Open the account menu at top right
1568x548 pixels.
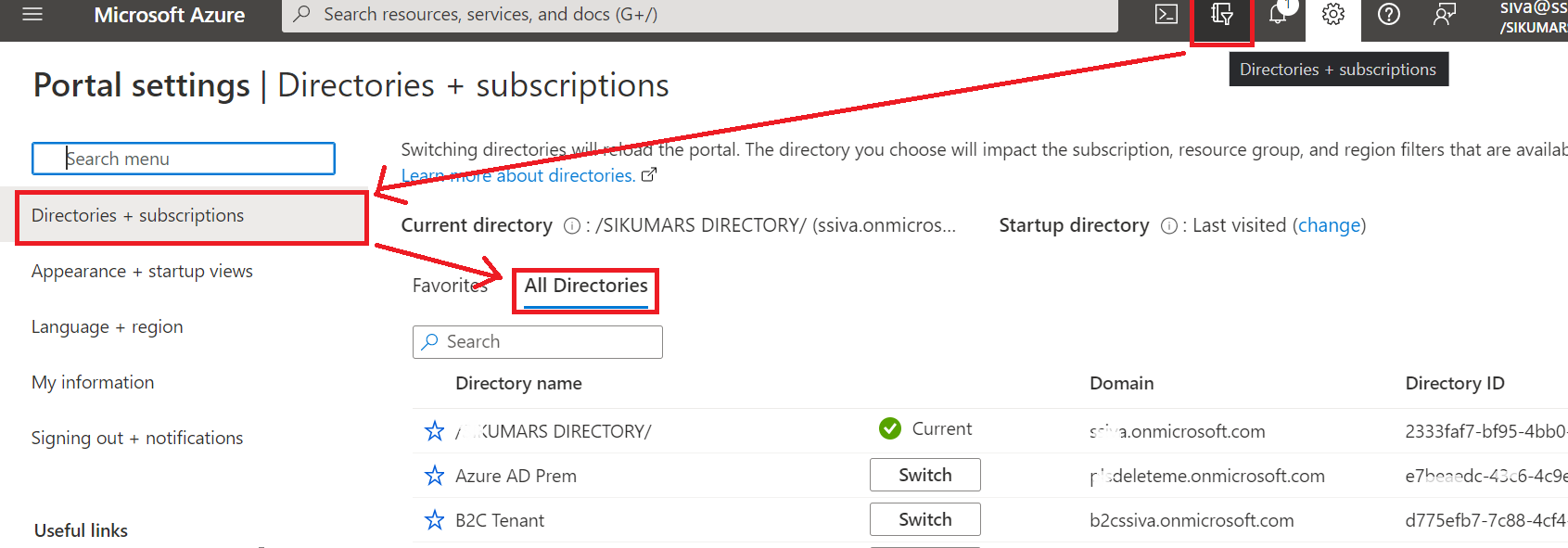point(1533,17)
